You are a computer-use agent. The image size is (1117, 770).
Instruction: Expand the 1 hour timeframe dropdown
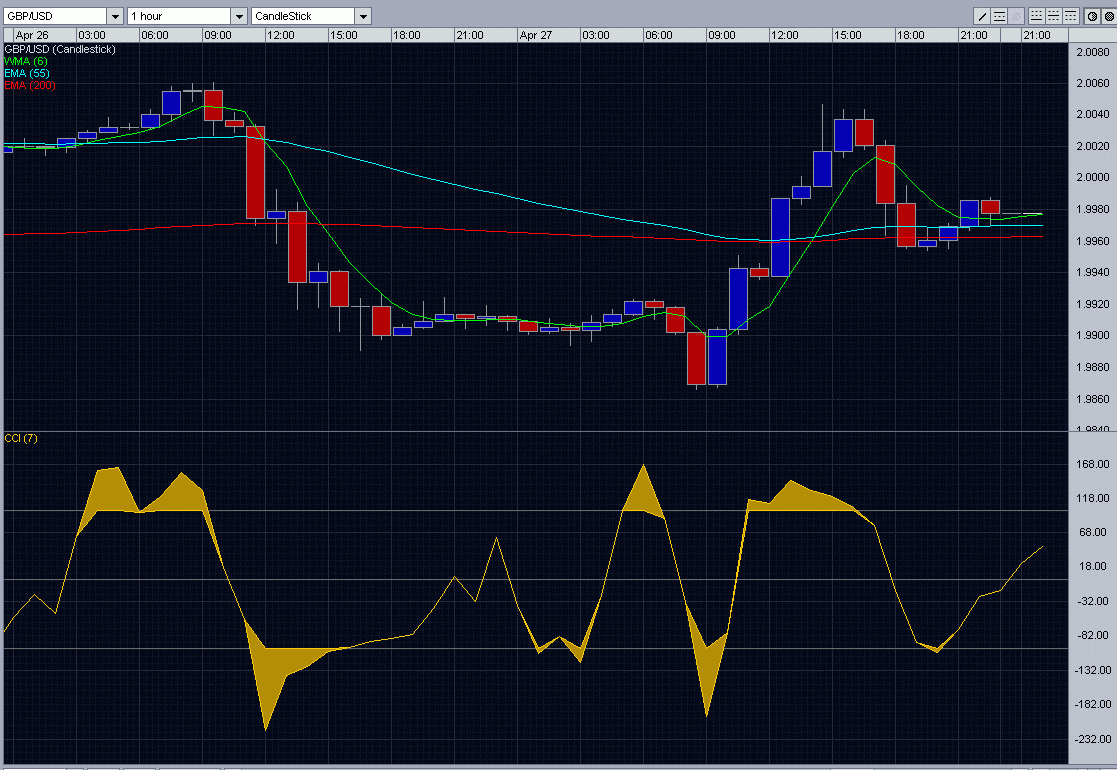[238, 16]
